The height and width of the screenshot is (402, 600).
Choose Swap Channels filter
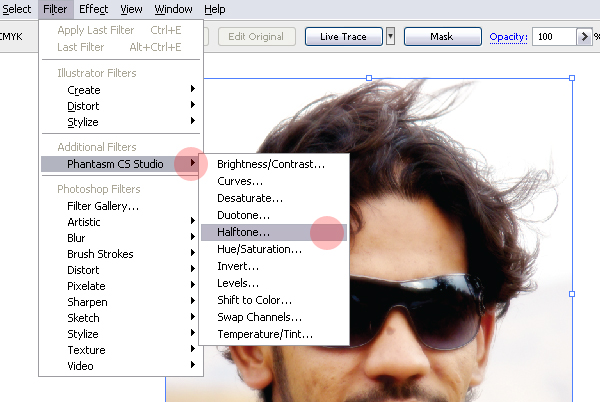click(x=274, y=317)
